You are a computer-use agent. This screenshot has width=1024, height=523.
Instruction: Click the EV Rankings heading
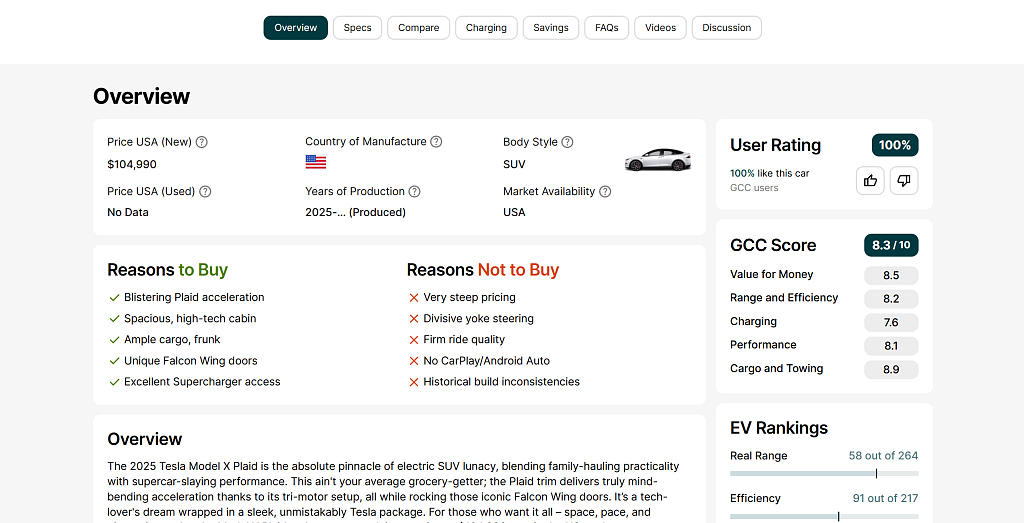(x=779, y=428)
